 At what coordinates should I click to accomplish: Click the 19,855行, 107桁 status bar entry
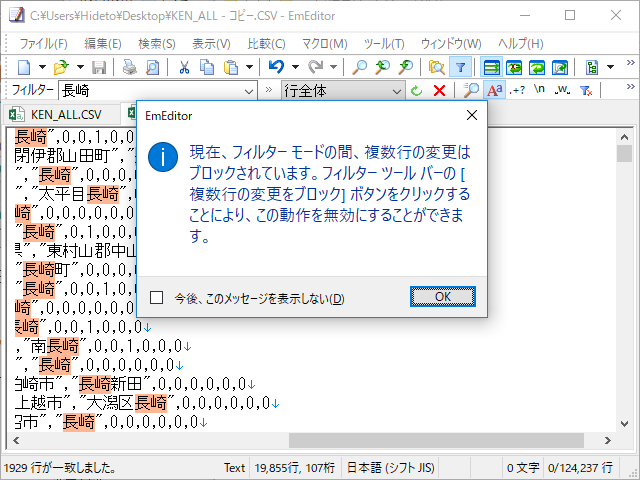(x=294, y=467)
